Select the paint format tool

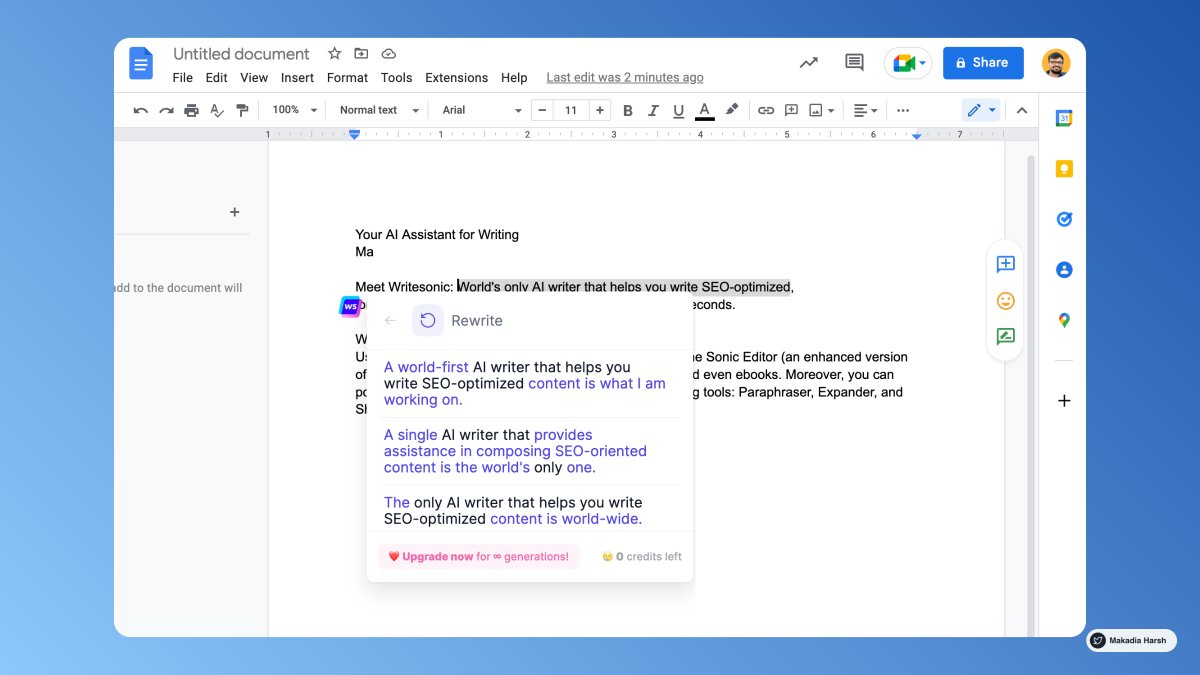[x=242, y=110]
